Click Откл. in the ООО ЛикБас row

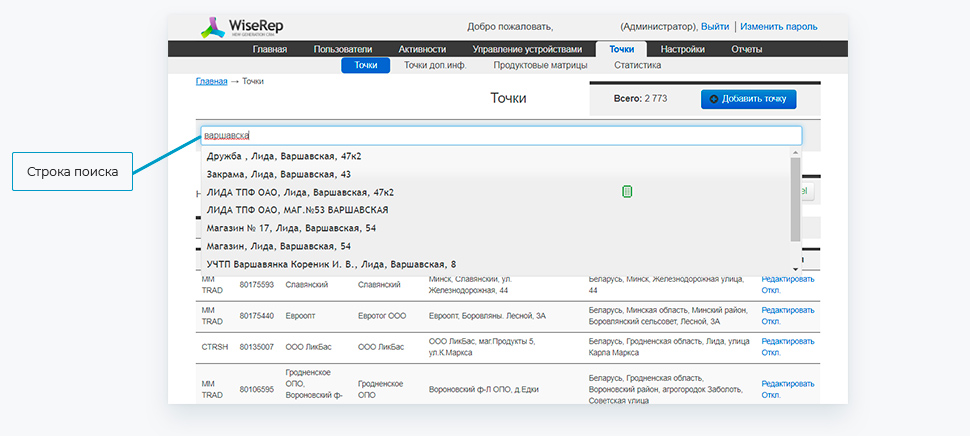click(771, 353)
